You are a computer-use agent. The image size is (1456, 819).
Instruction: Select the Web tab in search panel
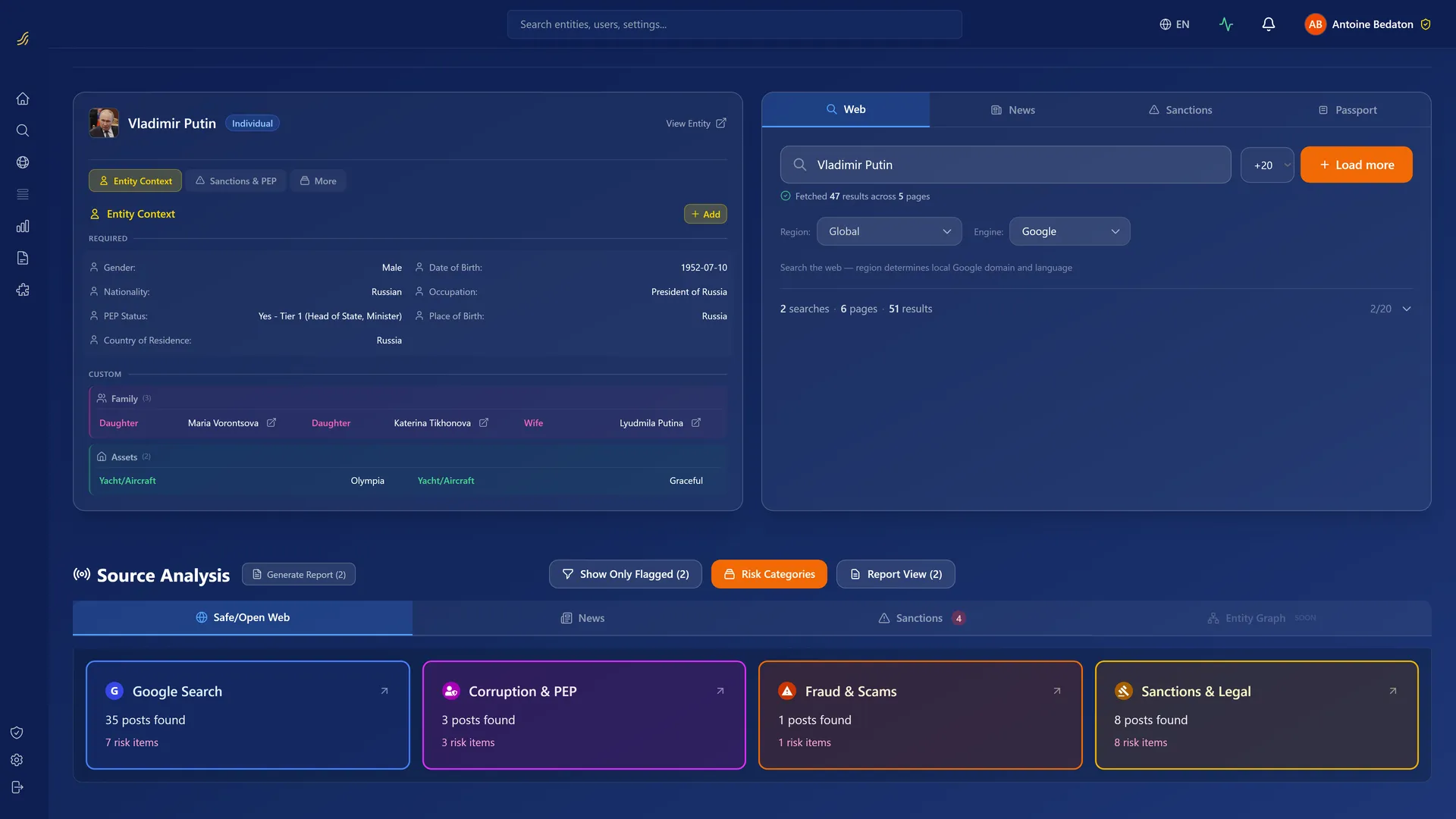point(846,109)
